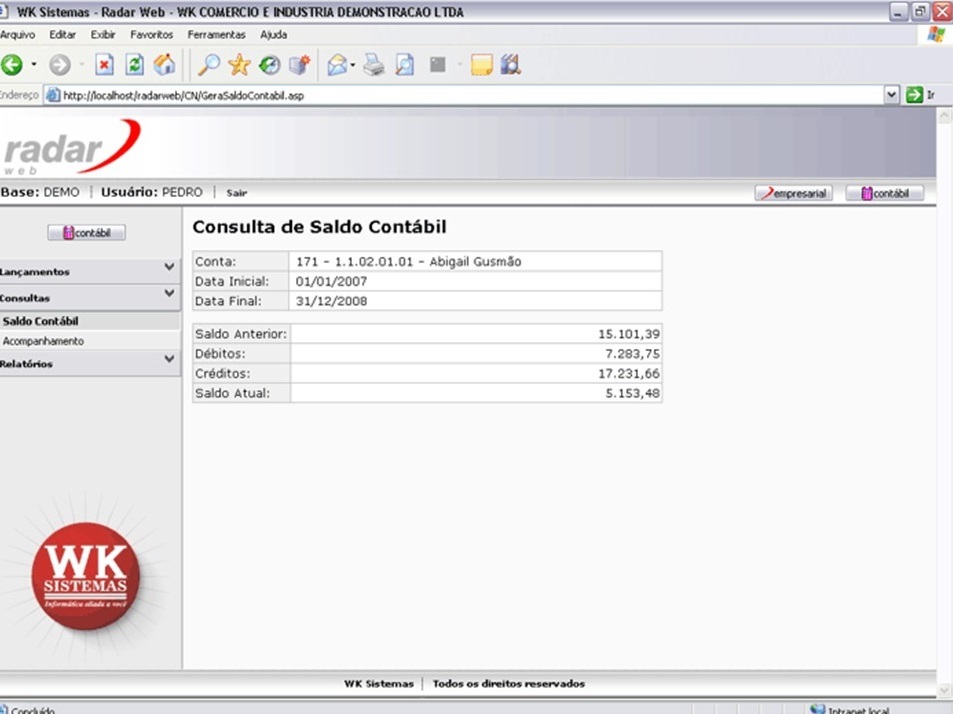The width and height of the screenshot is (953, 714).
Task: Refresh the page with the Refresh icon
Action: point(134,66)
